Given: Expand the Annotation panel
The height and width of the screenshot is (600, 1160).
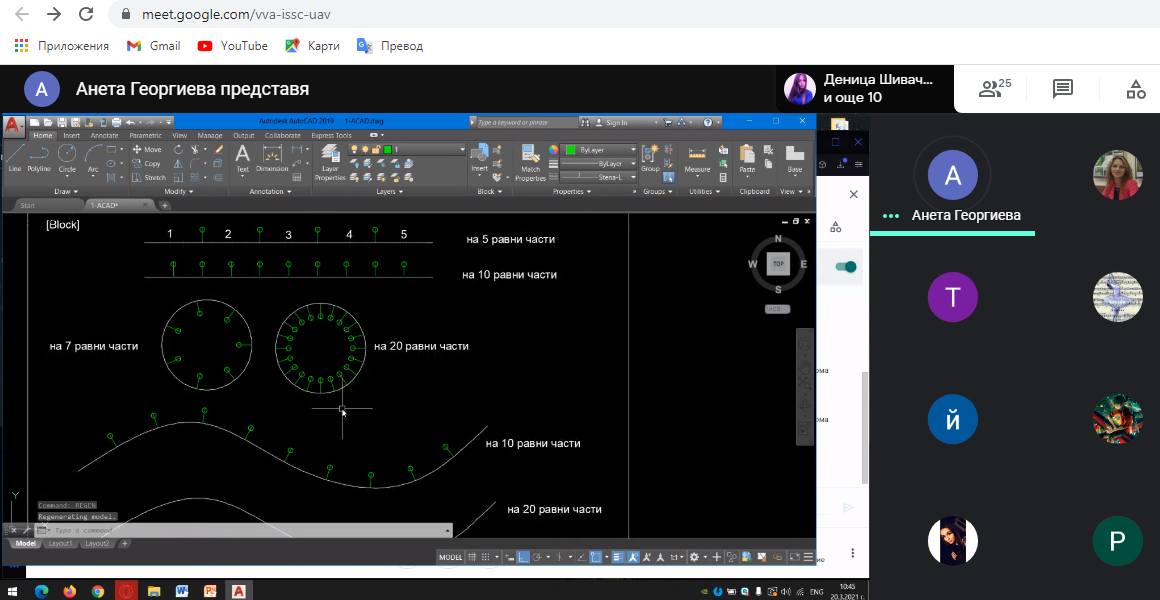Looking at the screenshot, I should coord(270,192).
